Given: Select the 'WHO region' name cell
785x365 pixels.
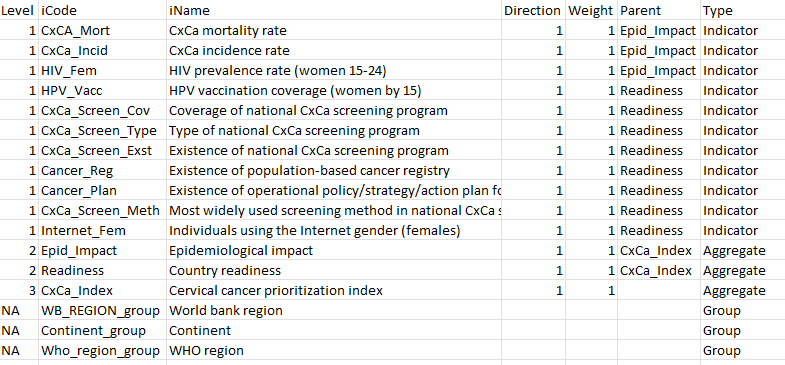Looking at the screenshot, I should click(334, 350).
